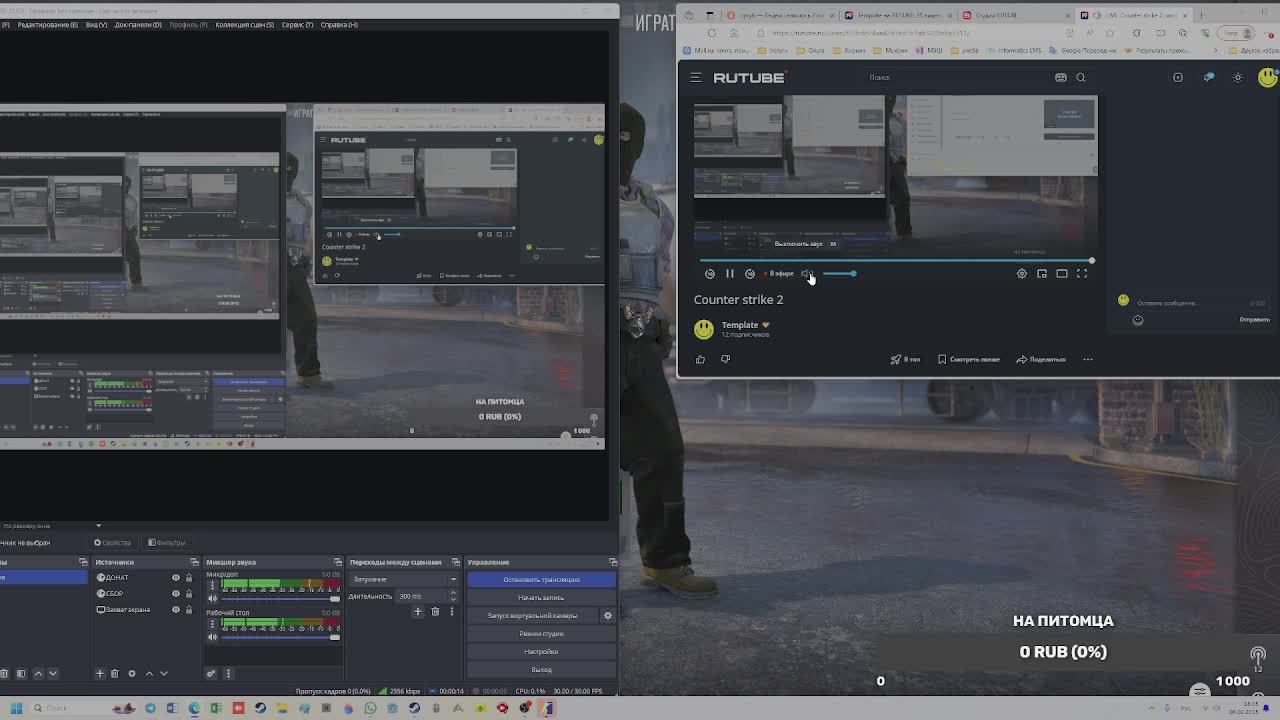Image resolution: width=1280 pixels, height=720 pixels.
Task: Open Rutube notifications icon
Action: (1208, 77)
